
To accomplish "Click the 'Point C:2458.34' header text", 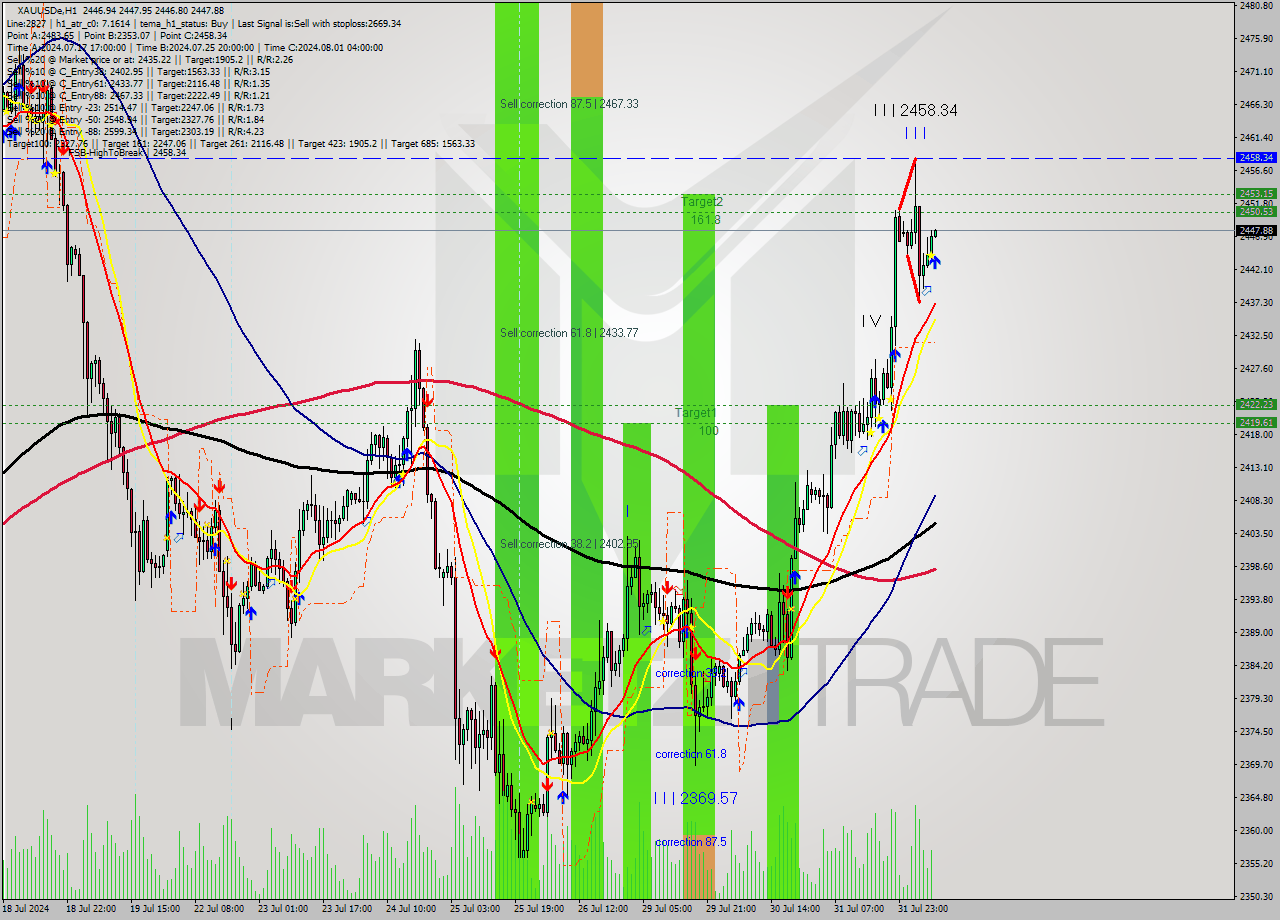I will 193,35.
